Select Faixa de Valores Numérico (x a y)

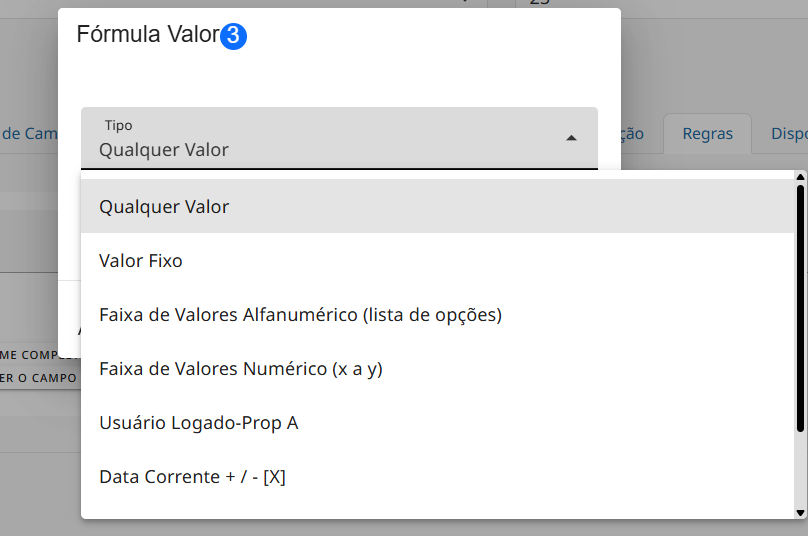pyautogui.click(x=437, y=368)
